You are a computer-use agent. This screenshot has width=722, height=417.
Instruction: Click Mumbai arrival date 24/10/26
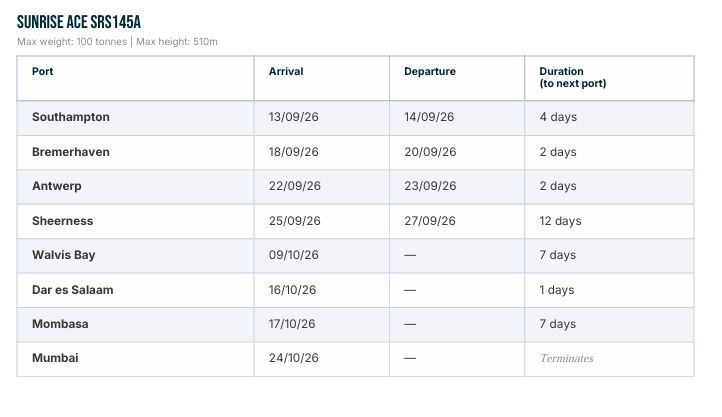coord(294,358)
